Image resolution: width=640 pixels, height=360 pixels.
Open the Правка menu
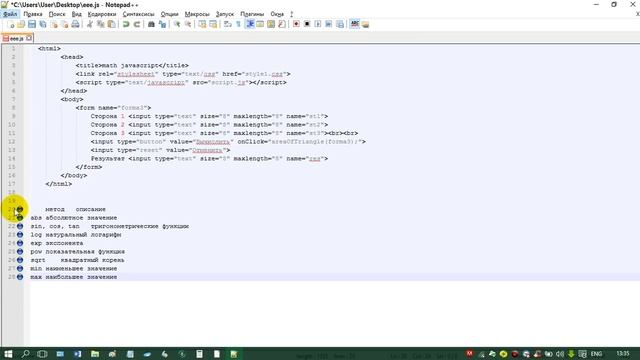point(33,14)
